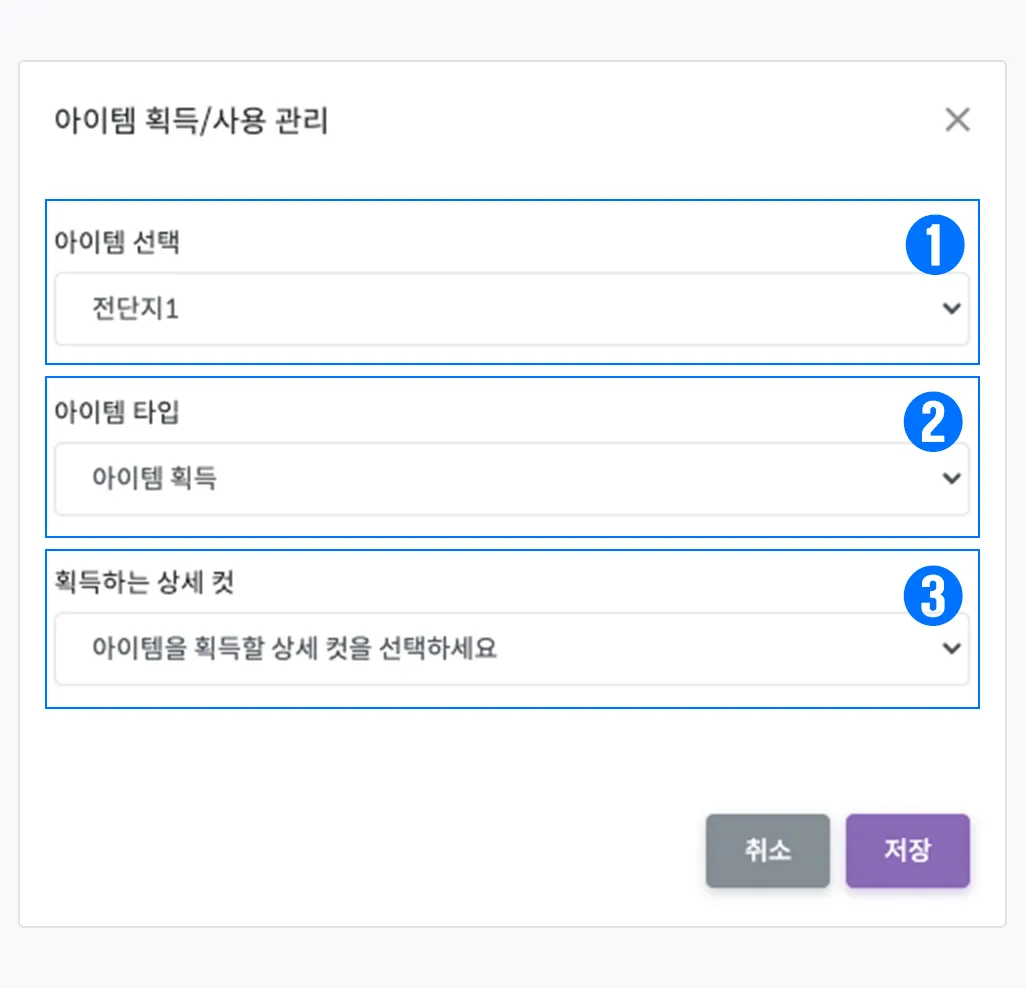
Task: Click the 아이템 타입 field label
Action: 116,413
